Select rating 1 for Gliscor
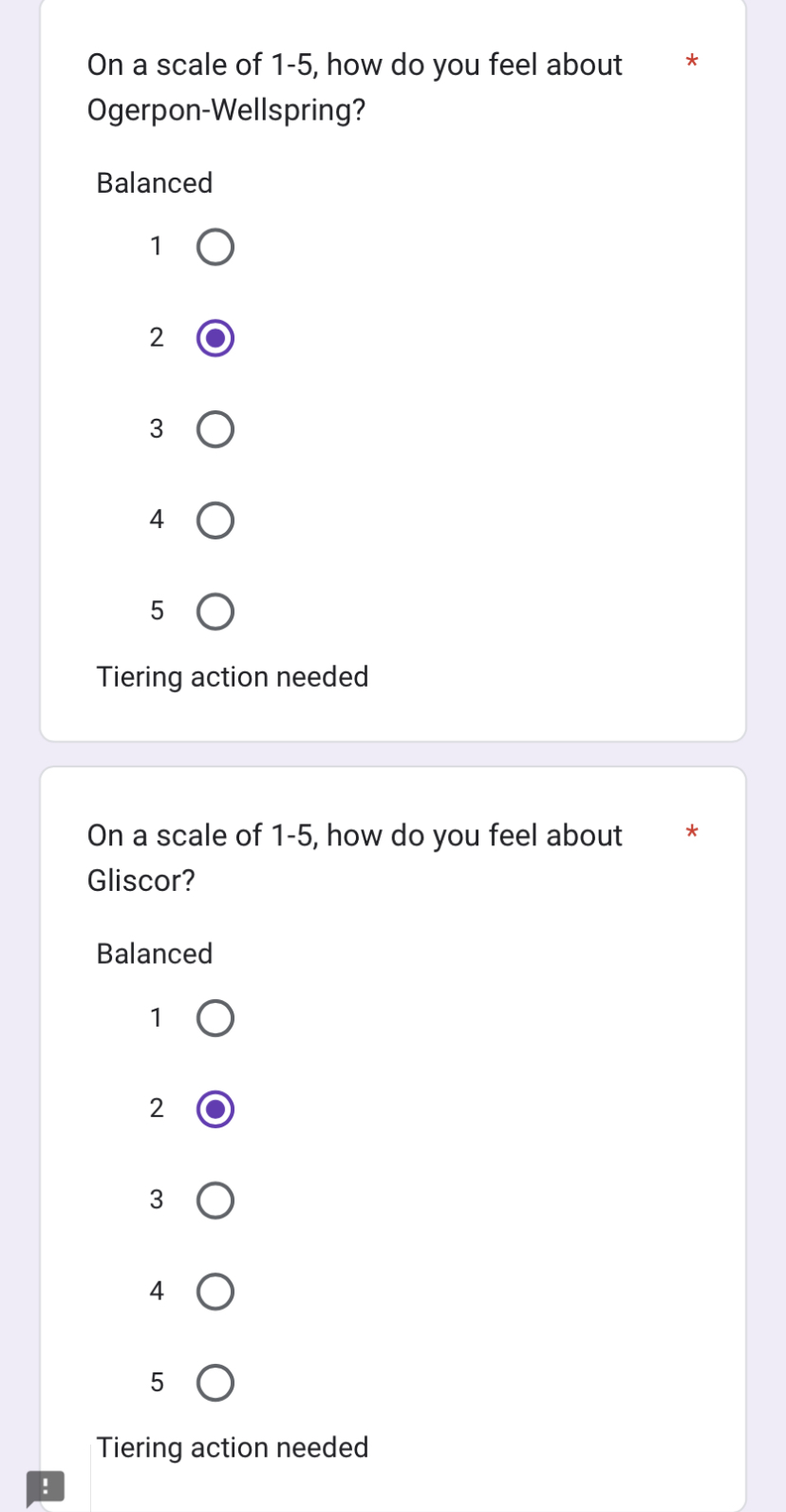 coord(215,1018)
